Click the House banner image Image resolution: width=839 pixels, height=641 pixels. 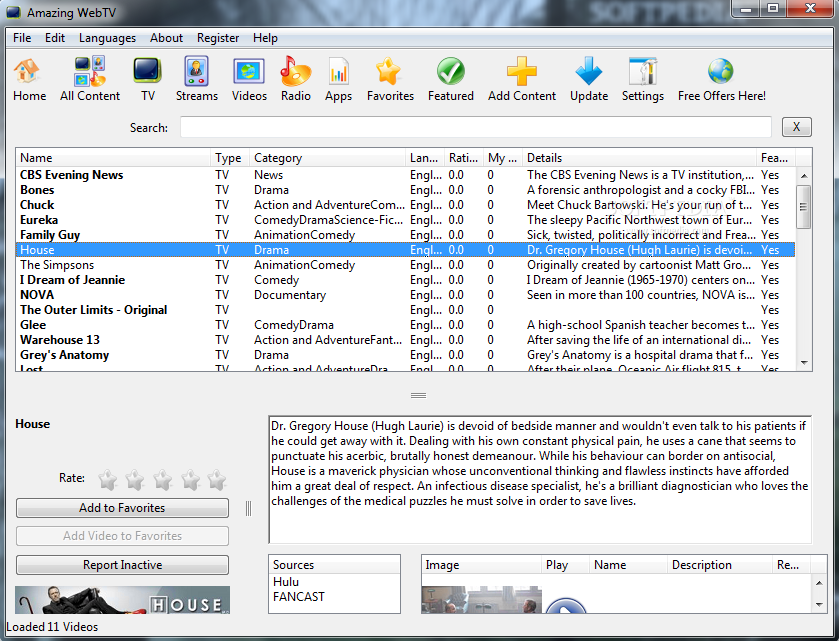point(123,600)
